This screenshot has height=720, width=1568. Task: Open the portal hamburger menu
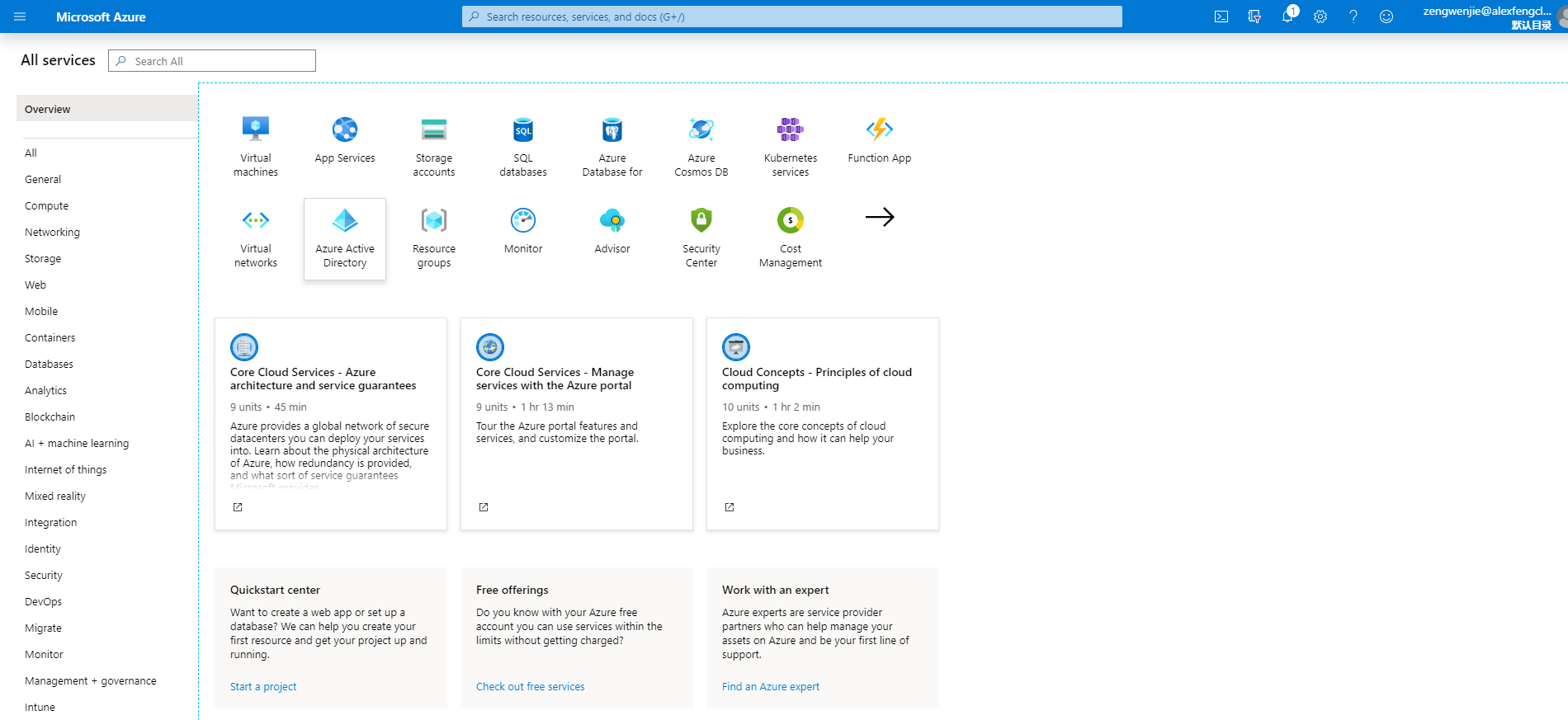[21, 16]
